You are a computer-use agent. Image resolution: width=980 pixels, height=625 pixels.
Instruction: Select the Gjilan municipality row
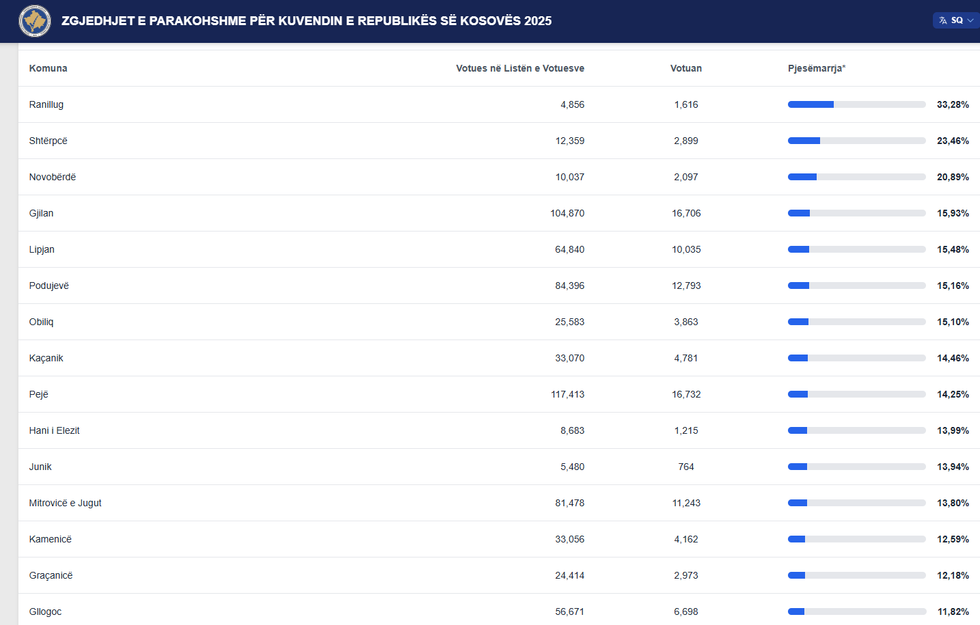coord(42,213)
